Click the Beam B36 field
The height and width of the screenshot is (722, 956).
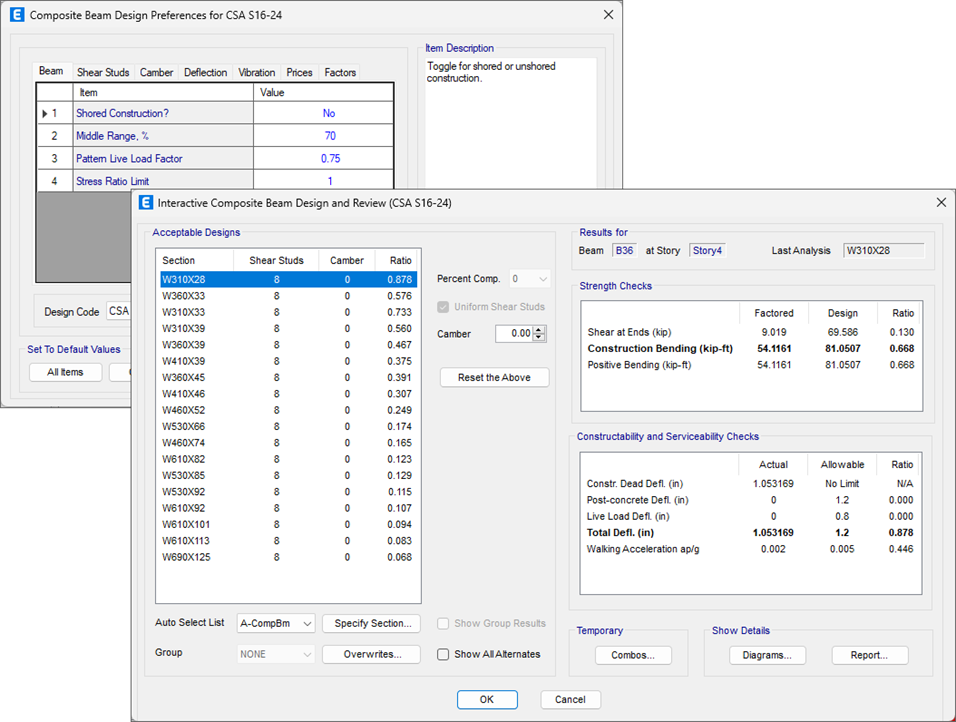[624, 251]
